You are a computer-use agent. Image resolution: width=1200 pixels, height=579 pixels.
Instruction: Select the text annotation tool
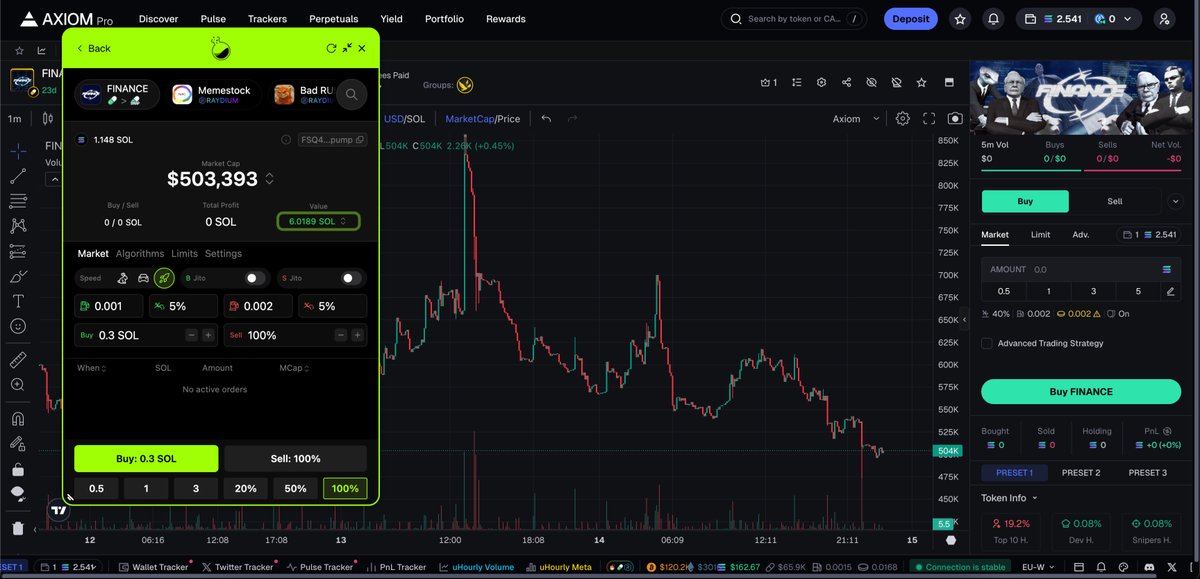point(18,301)
